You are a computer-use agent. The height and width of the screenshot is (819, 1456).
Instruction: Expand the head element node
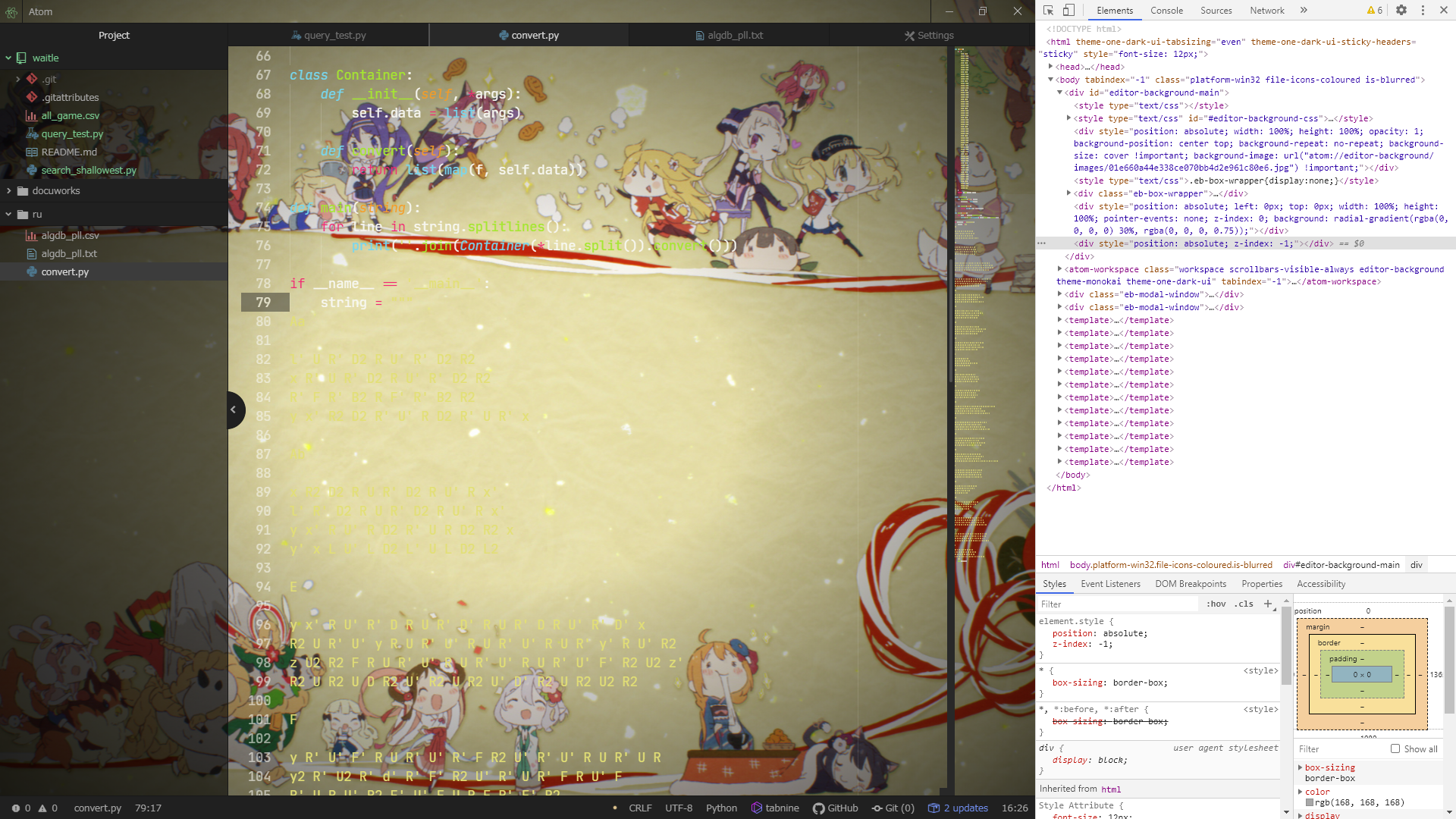(x=1050, y=67)
